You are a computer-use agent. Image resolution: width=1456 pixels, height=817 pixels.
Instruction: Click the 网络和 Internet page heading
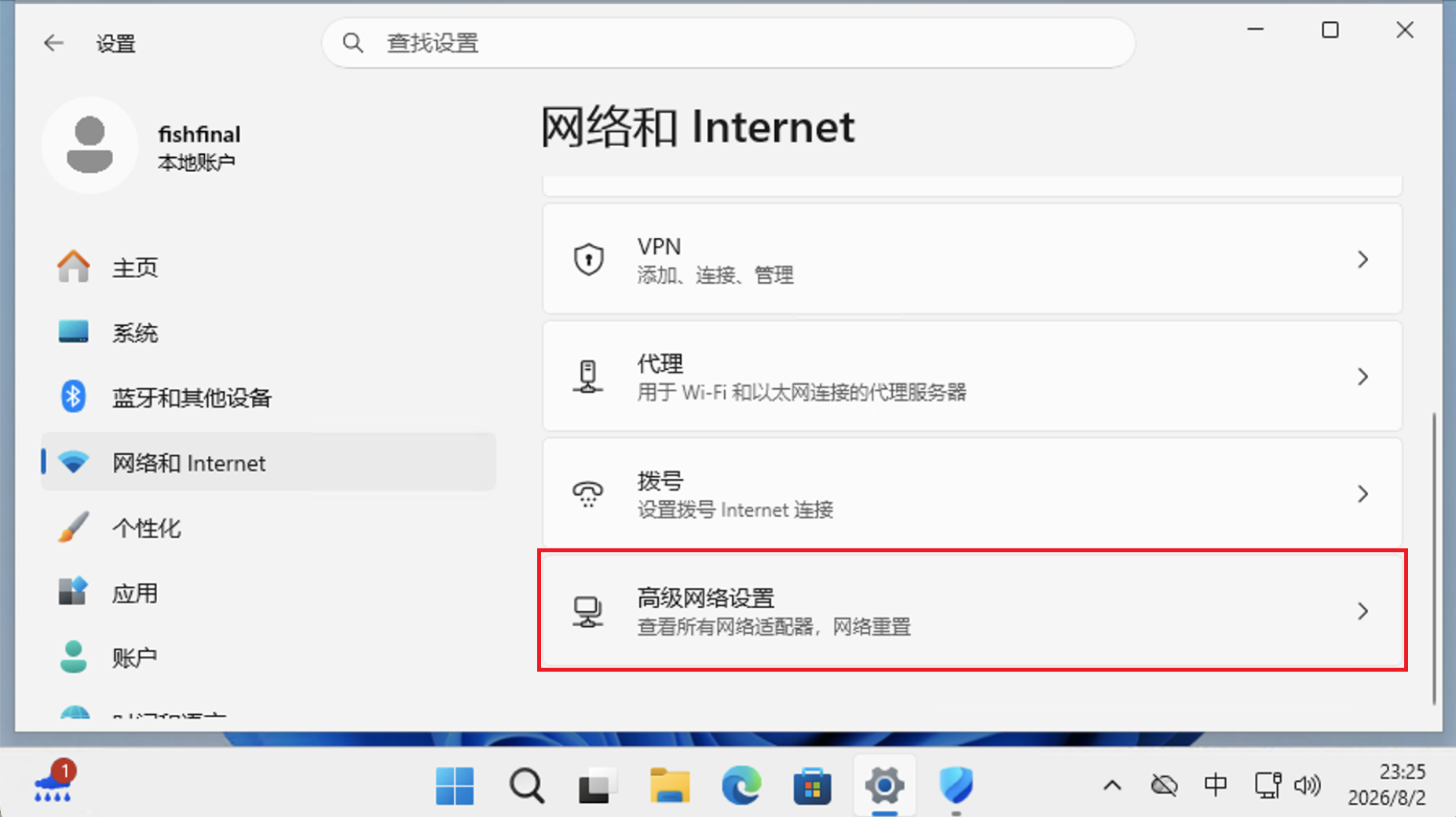697,126
